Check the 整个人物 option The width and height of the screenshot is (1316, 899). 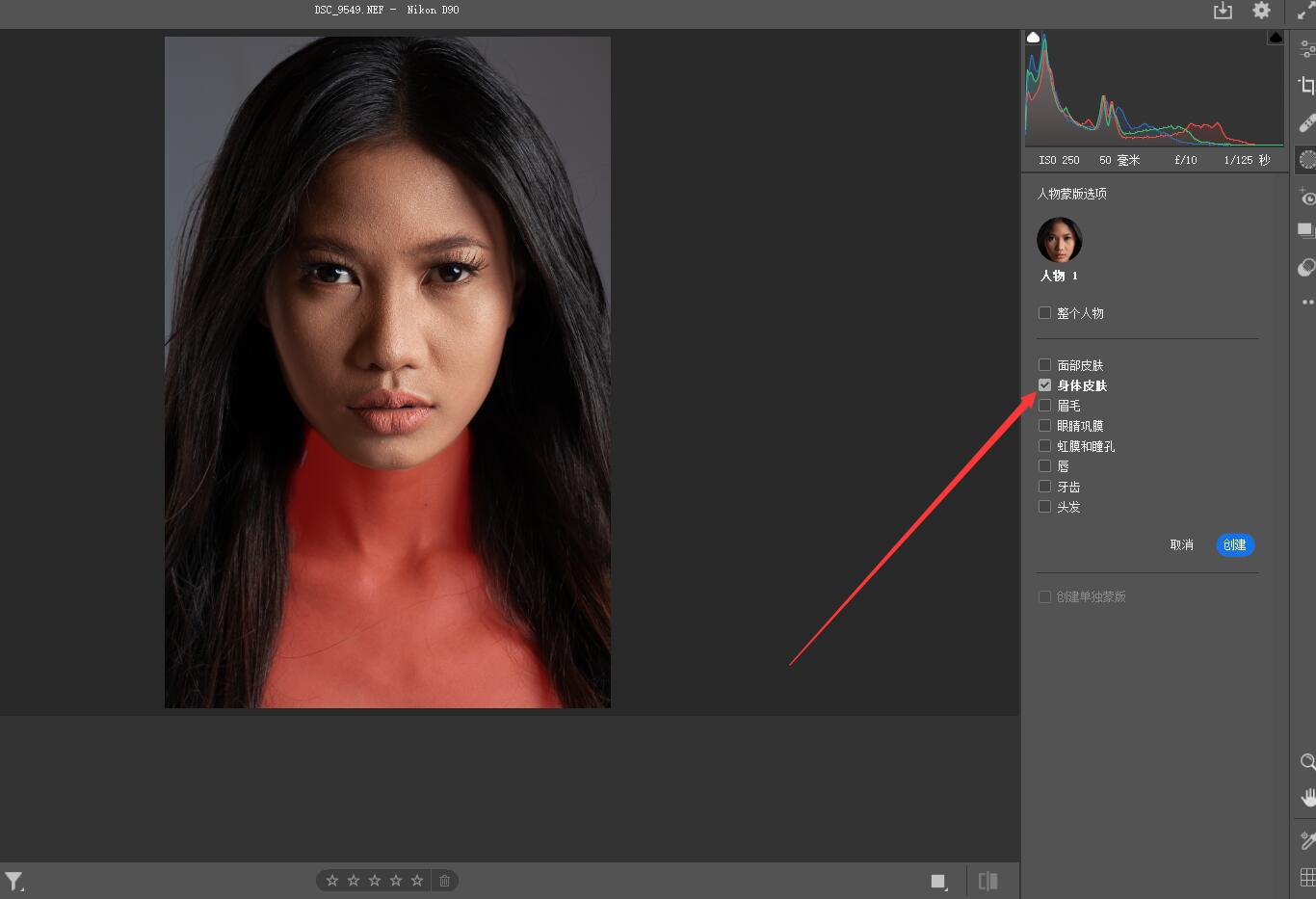click(x=1044, y=313)
